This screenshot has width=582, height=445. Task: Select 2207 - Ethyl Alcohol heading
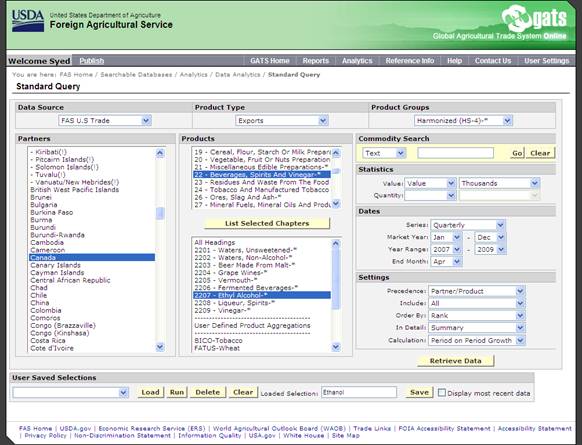point(262,295)
